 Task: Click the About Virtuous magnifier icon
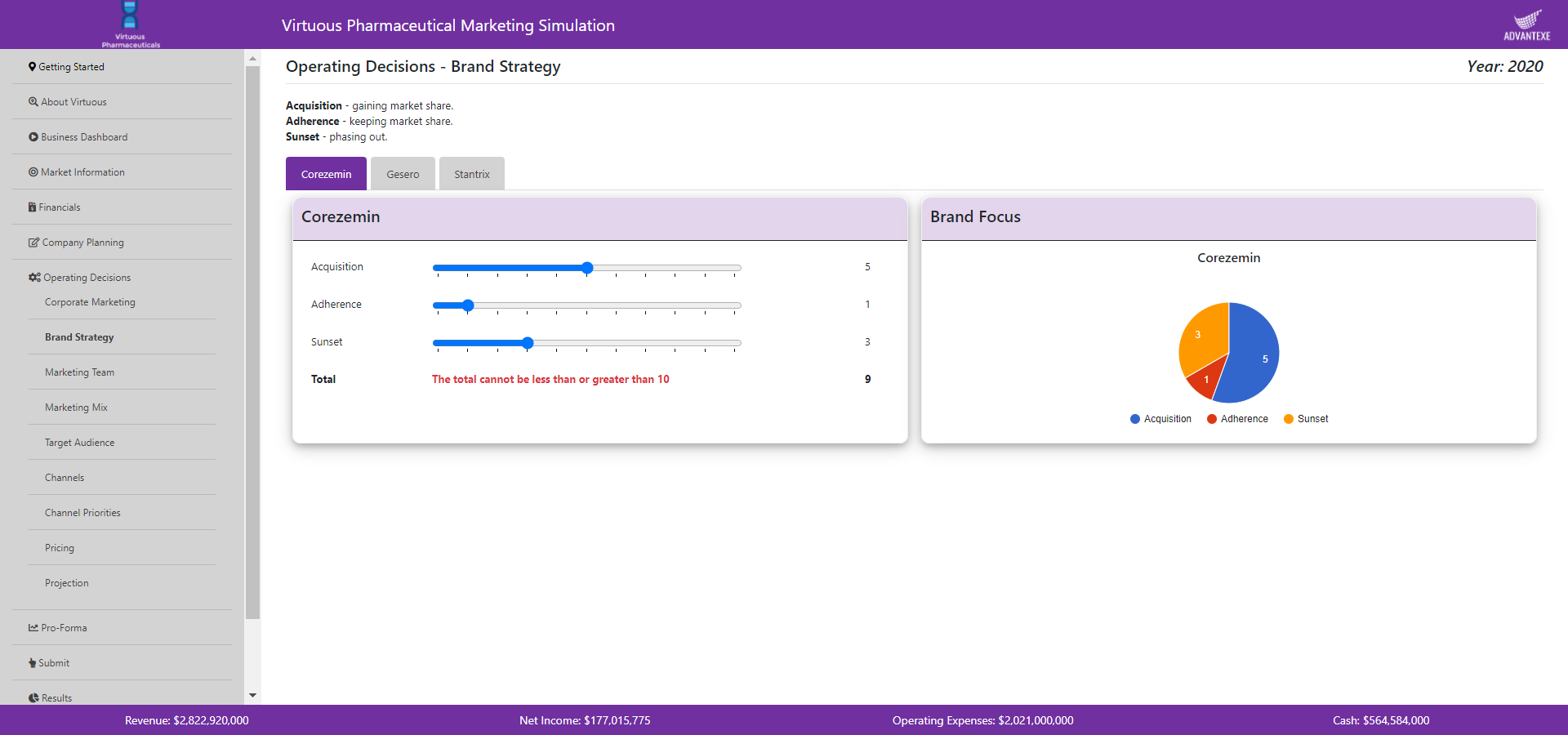[x=33, y=101]
